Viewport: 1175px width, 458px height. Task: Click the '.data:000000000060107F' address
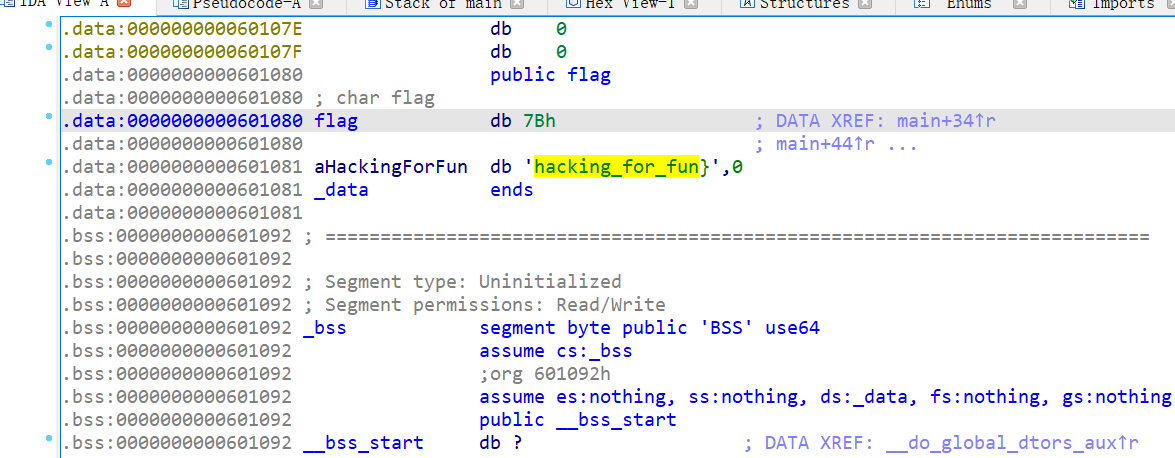(182, 52)
